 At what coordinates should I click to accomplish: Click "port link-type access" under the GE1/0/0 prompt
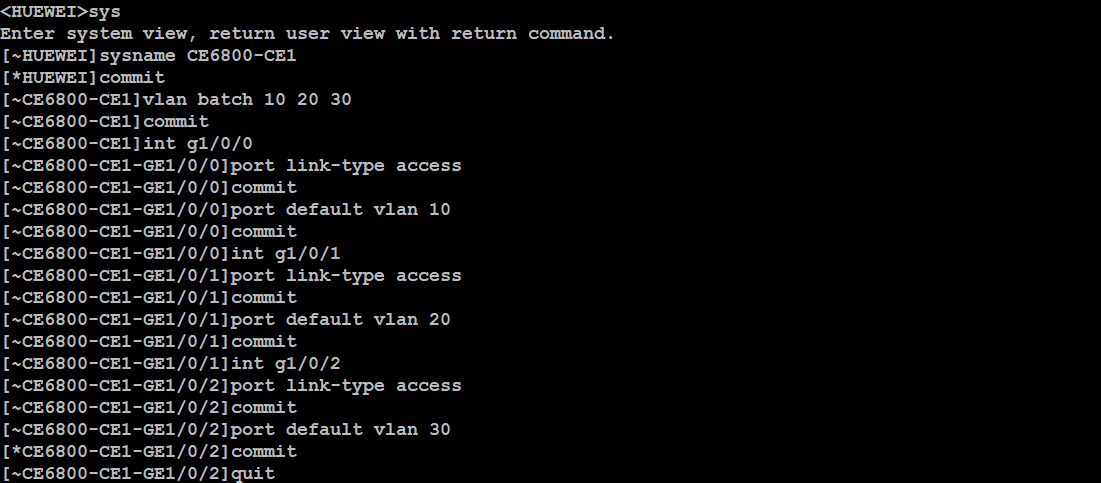click(347, 166)
